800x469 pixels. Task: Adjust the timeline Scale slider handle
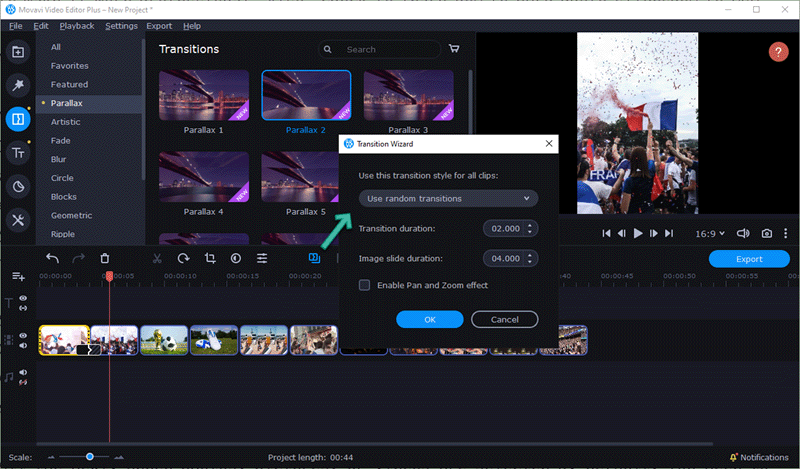[90, 457]
